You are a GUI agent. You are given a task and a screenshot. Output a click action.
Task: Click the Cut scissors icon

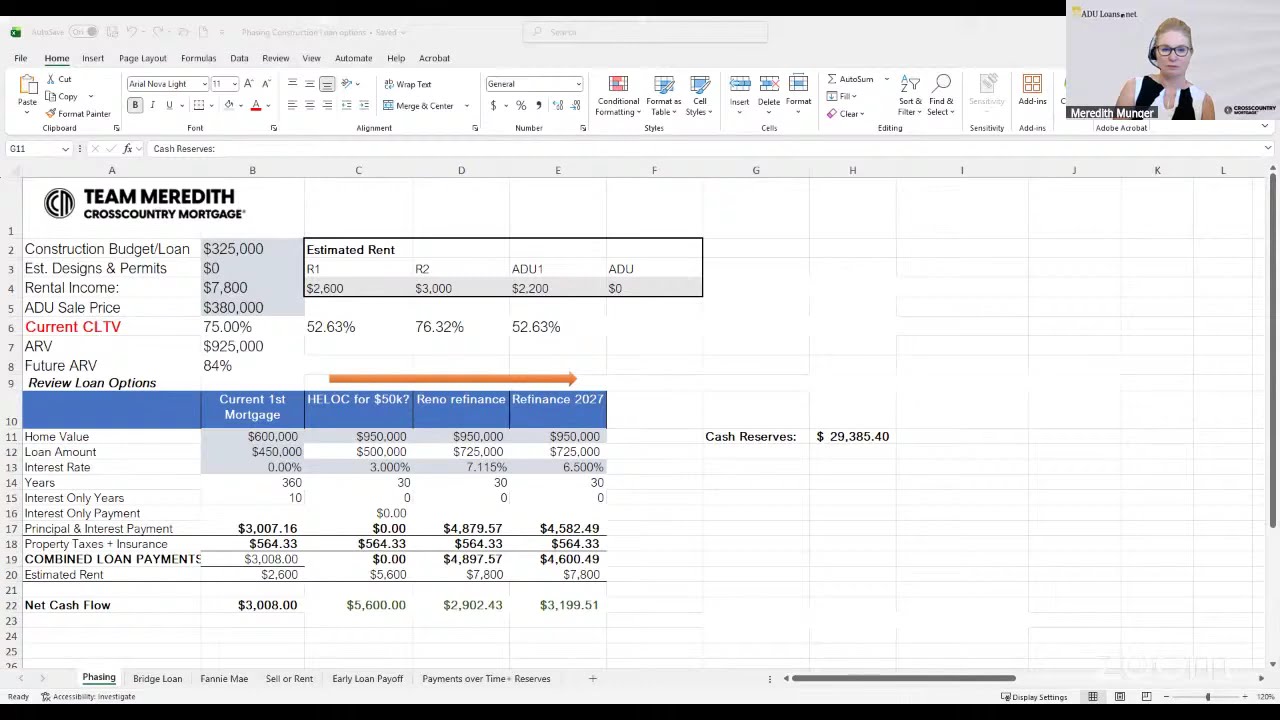coord(50,79)
